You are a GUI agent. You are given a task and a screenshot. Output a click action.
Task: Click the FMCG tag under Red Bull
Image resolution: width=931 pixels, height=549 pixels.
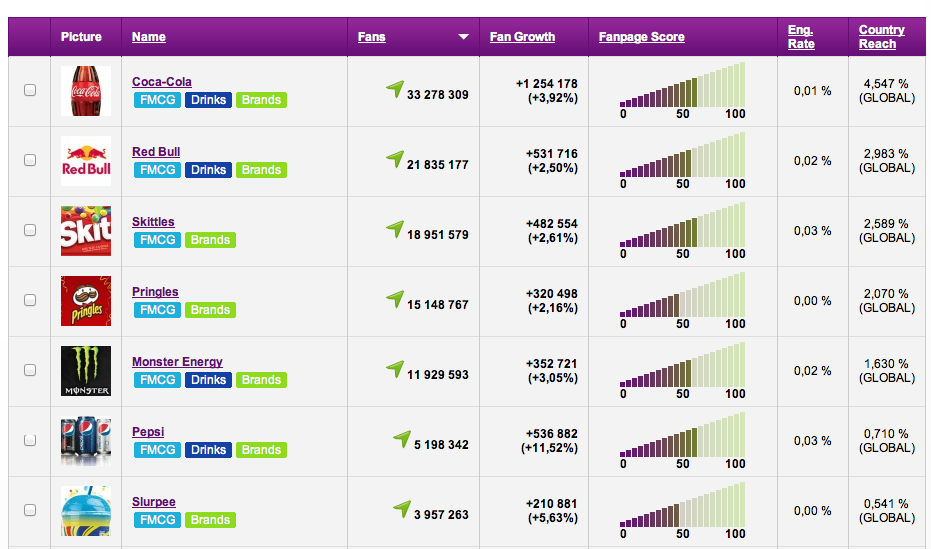157,170
